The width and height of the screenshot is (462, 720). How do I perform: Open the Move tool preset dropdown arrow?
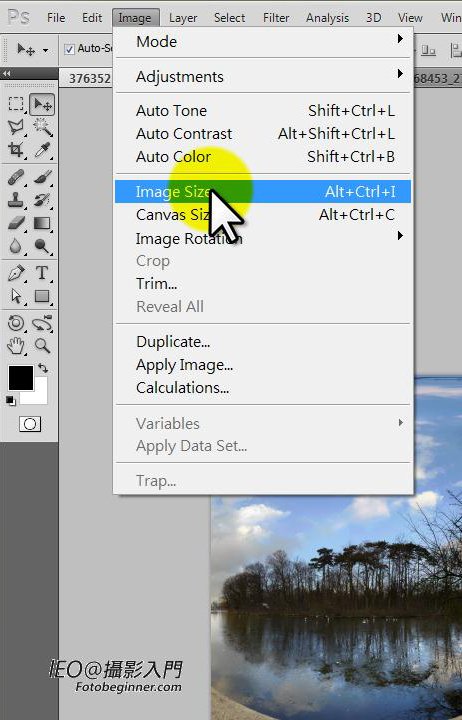pos(45,50)
